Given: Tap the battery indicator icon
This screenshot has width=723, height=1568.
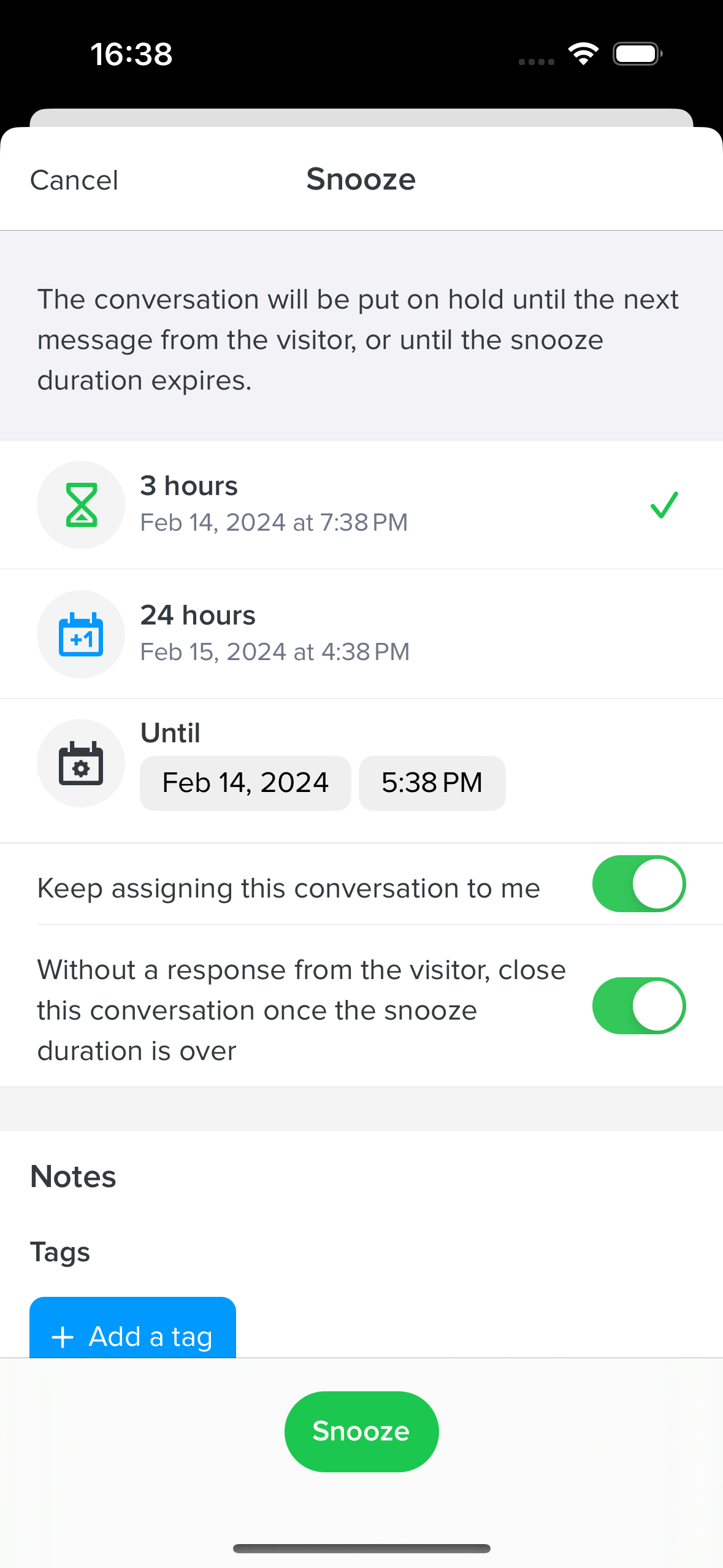Looking at the screenshot, I should pos(637,54).
